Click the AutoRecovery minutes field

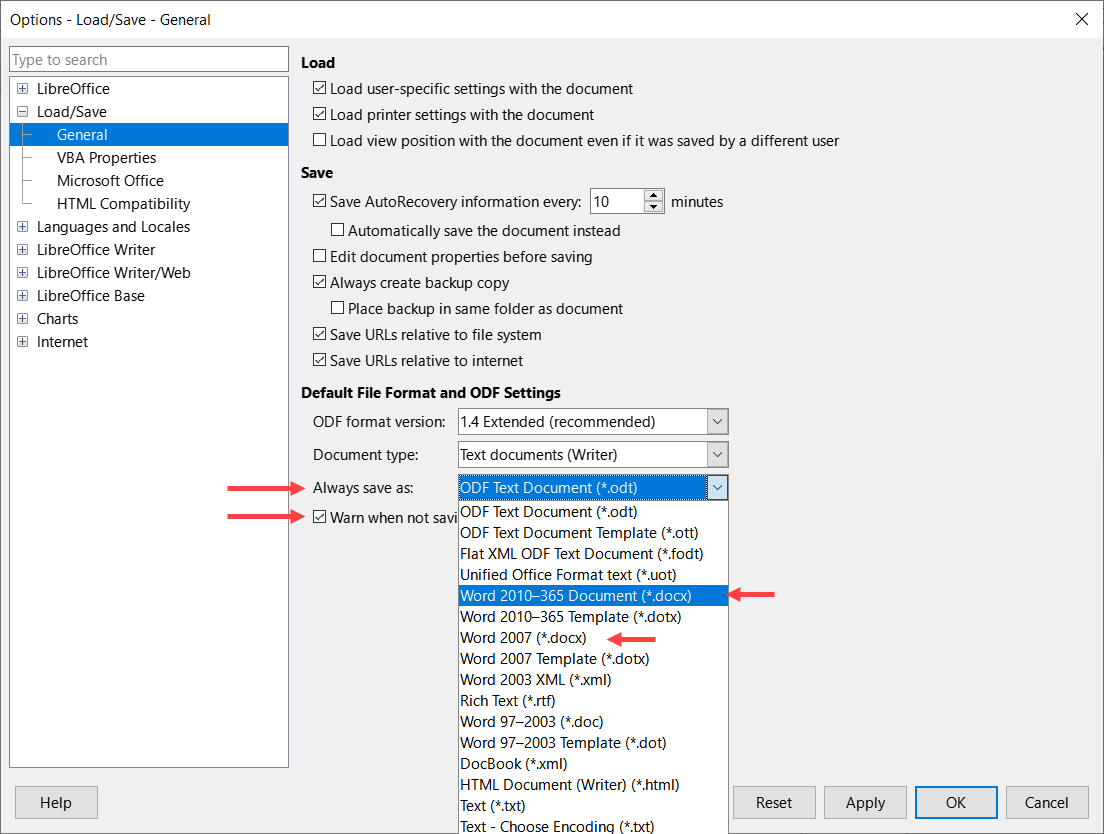pyautogui.click(x=617, y=201)
